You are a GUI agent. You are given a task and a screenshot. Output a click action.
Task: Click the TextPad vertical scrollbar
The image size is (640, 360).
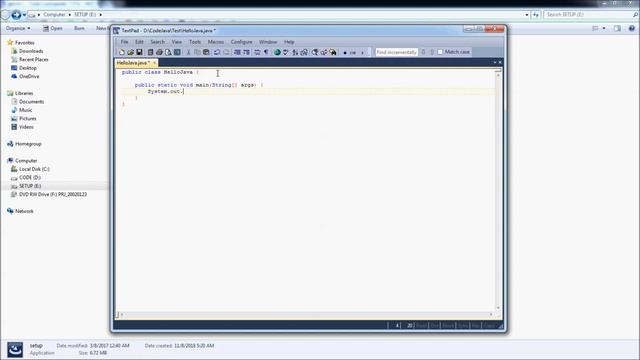pyautogui.click(x=498, y=190)
